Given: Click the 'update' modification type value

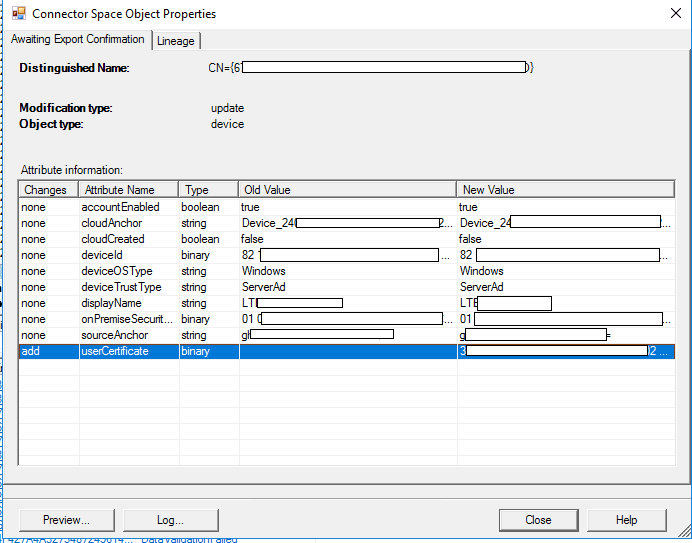Looking at the screenshot, I should [x=227, y=108].
